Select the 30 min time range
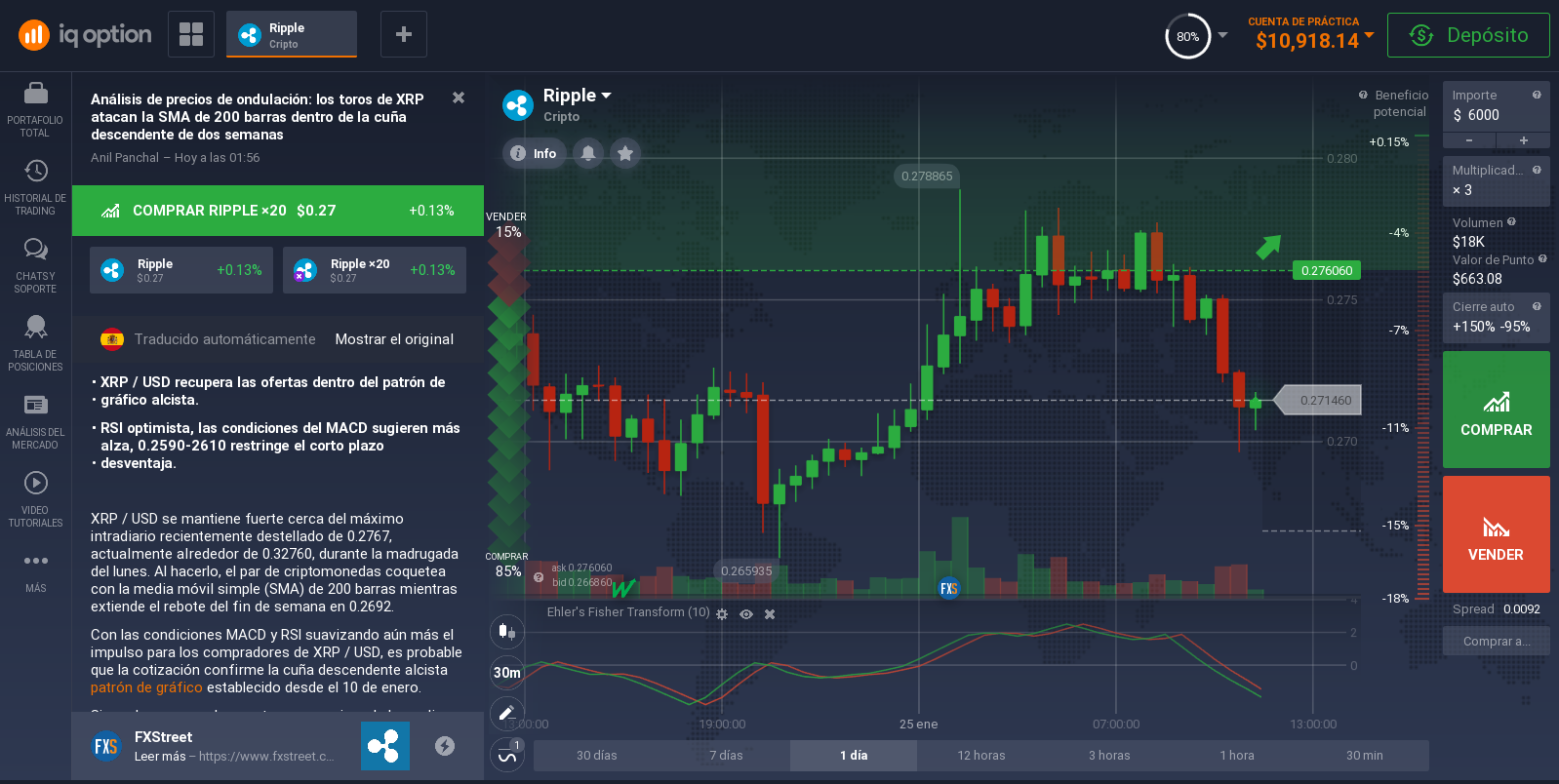 coord(1365,755)
